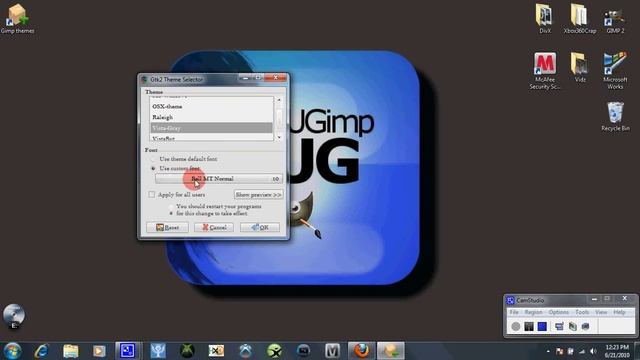Open the Vidz folder

(x=580, y=67)
